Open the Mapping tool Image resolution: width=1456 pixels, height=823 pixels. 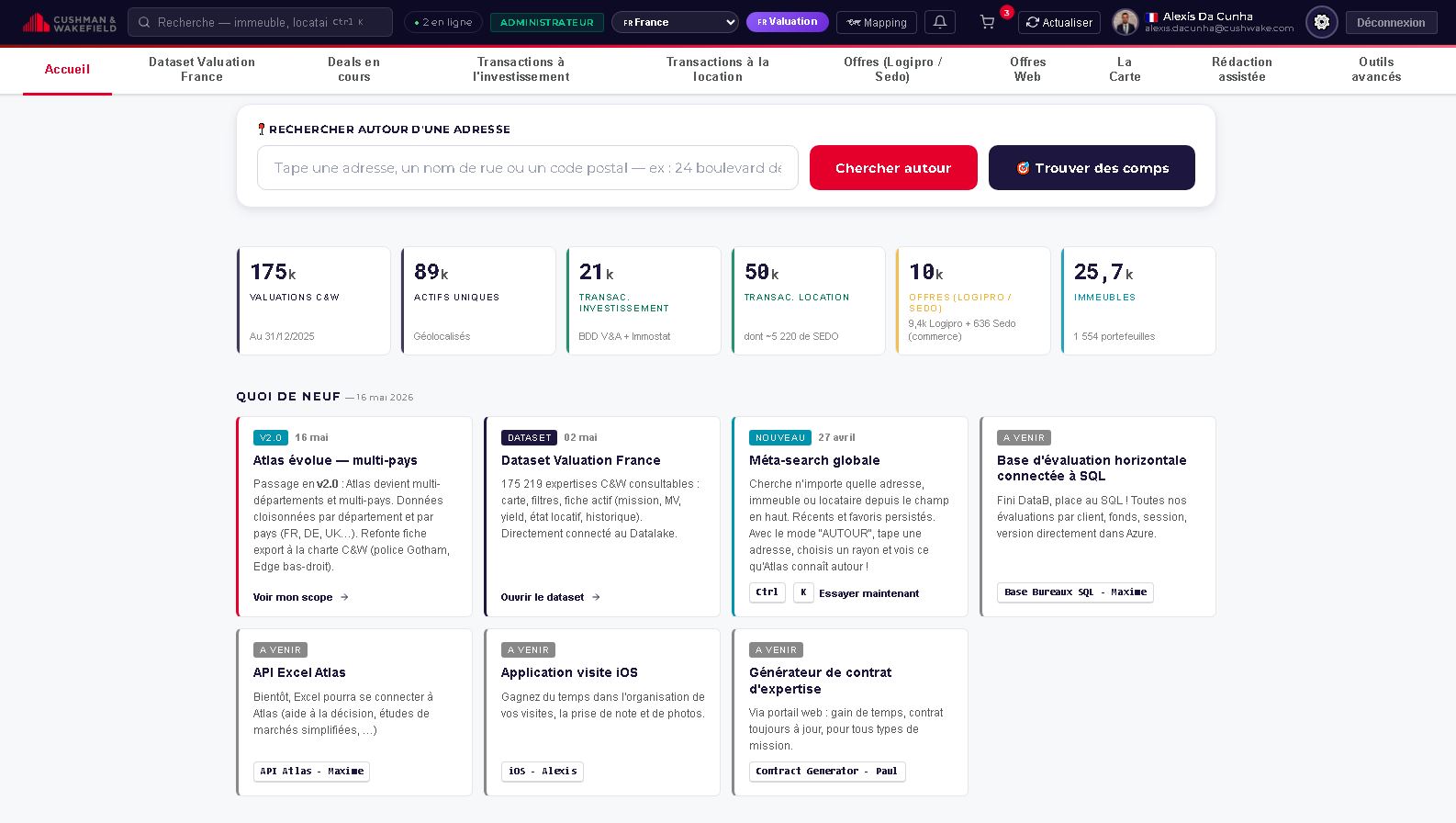877,22
